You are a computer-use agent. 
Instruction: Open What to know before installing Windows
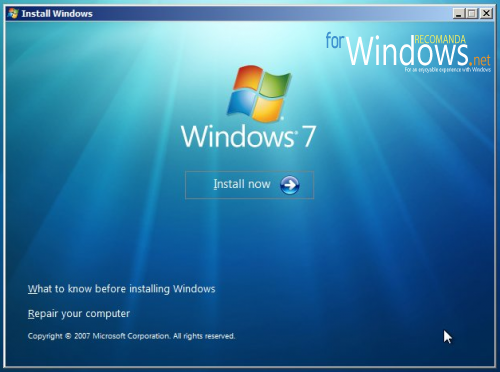122,289
